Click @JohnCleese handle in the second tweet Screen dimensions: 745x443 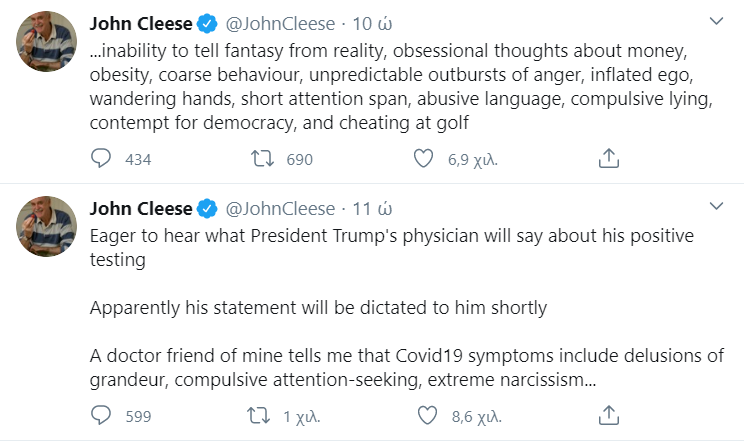pos(280,208)
